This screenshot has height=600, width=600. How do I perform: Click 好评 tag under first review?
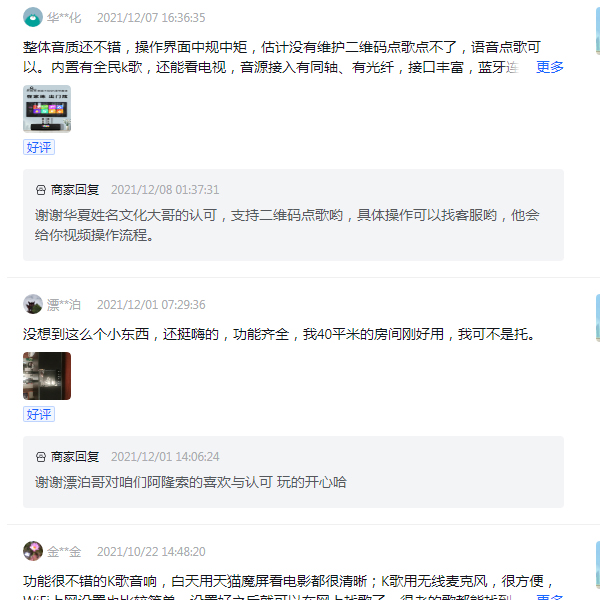click(x=39, y=147)
